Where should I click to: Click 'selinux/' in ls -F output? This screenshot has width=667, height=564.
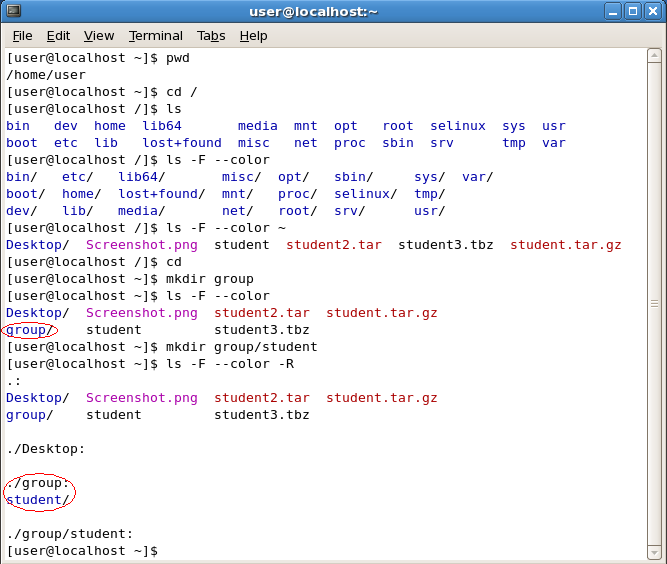click(x=365, y=194)
